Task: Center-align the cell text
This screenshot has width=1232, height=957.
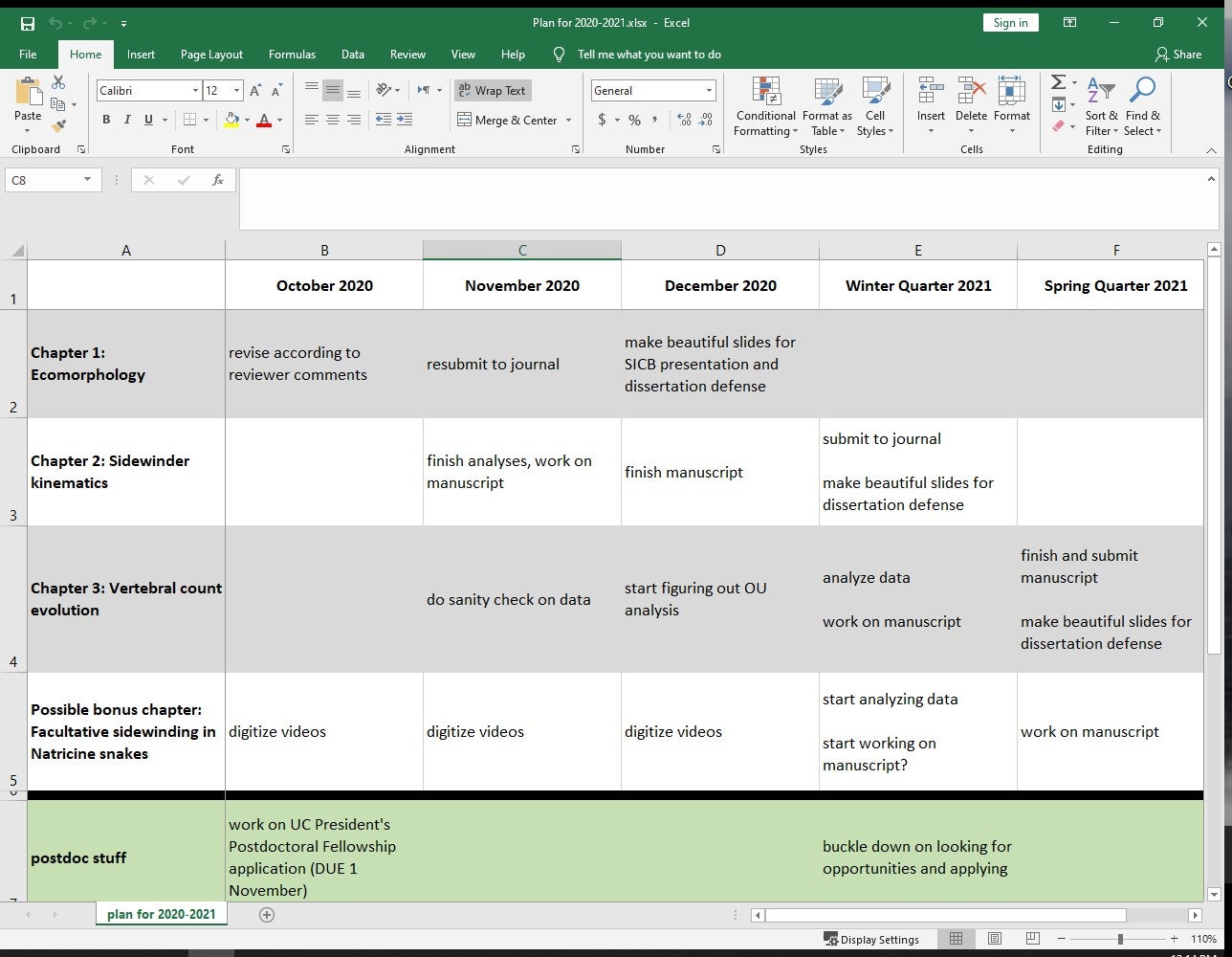Action: (x=331, y=120)
